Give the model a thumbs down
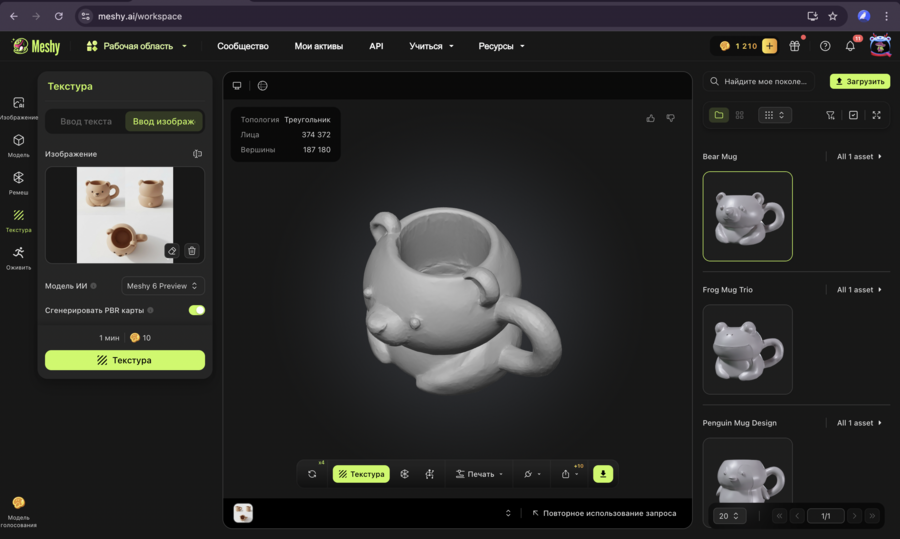 670,118
